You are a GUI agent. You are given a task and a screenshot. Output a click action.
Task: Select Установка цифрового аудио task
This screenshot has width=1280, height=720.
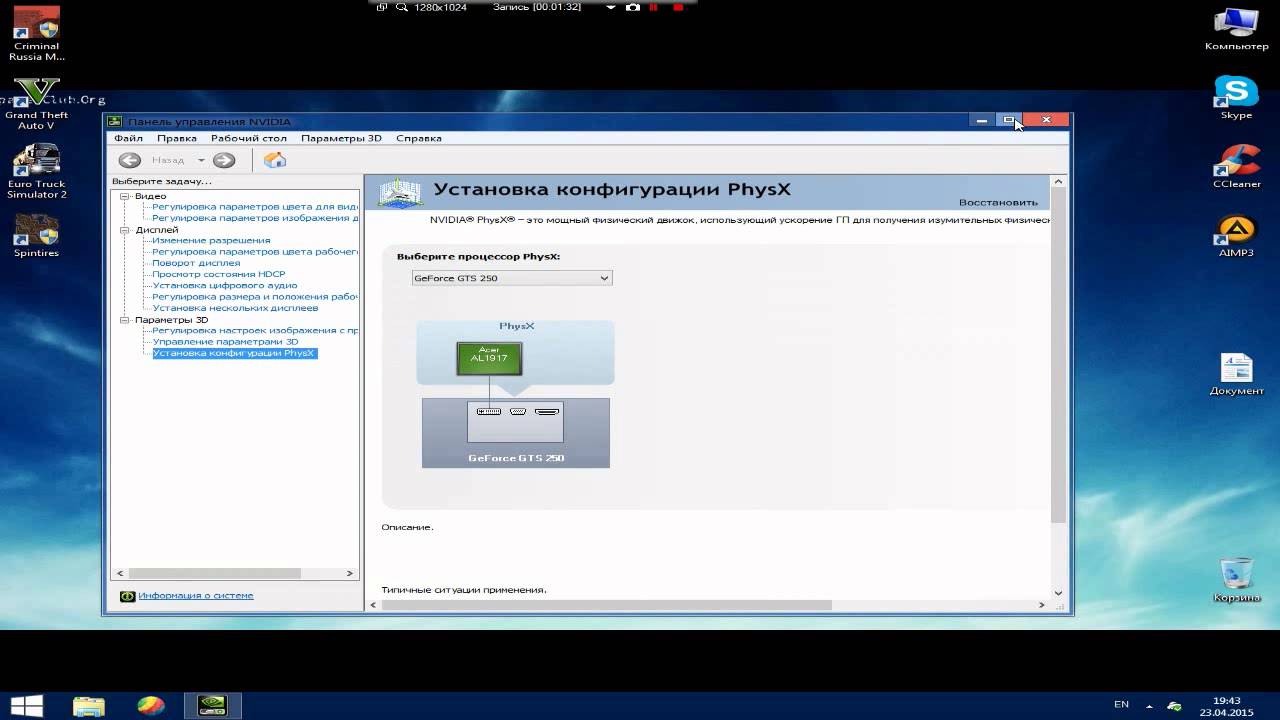click(x=225, y=286)
